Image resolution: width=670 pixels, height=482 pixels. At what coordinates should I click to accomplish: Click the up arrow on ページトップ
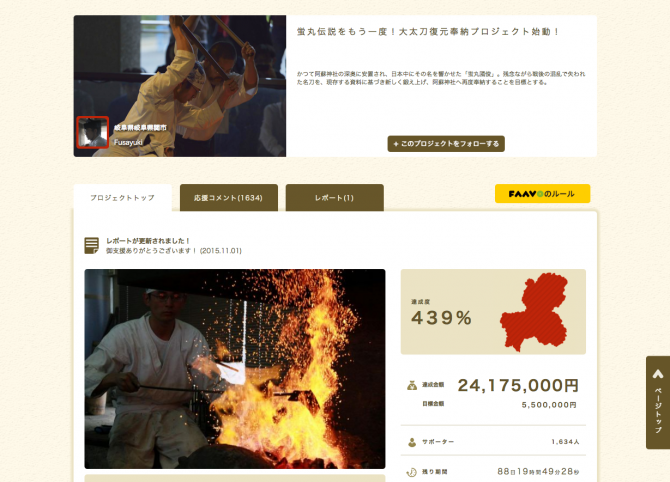coord(658,374)
